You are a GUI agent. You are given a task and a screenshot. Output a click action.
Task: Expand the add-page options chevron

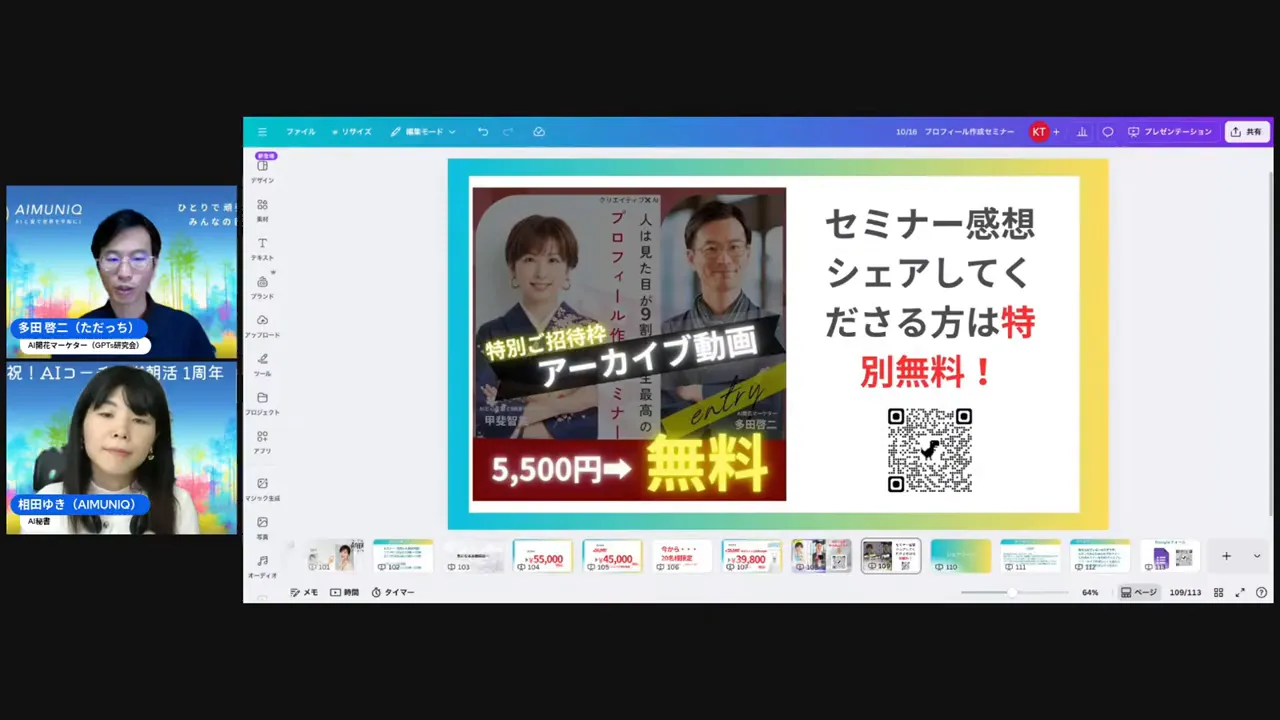[1257, 556]
